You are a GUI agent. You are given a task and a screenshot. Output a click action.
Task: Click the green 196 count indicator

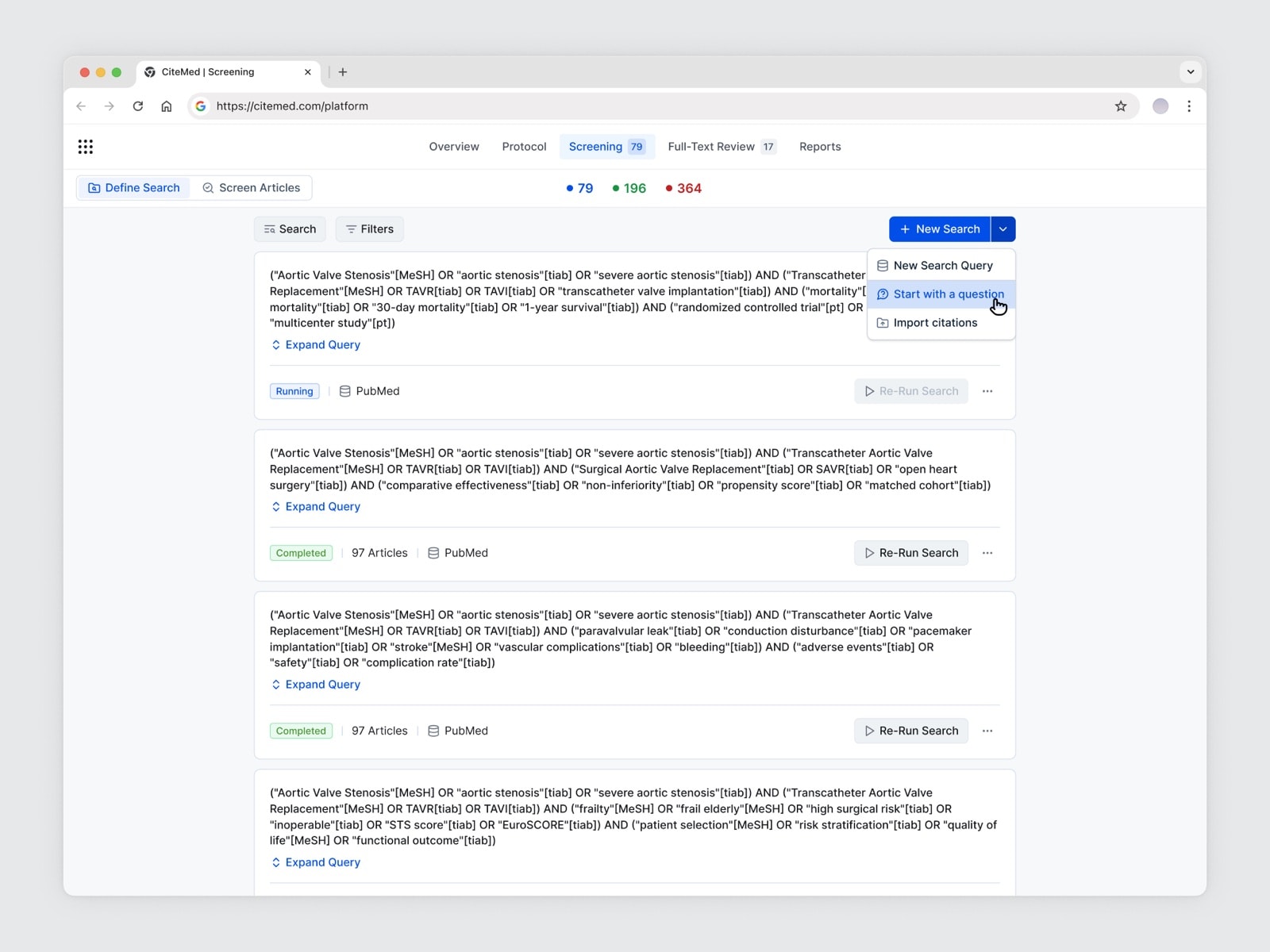(629, 189)
